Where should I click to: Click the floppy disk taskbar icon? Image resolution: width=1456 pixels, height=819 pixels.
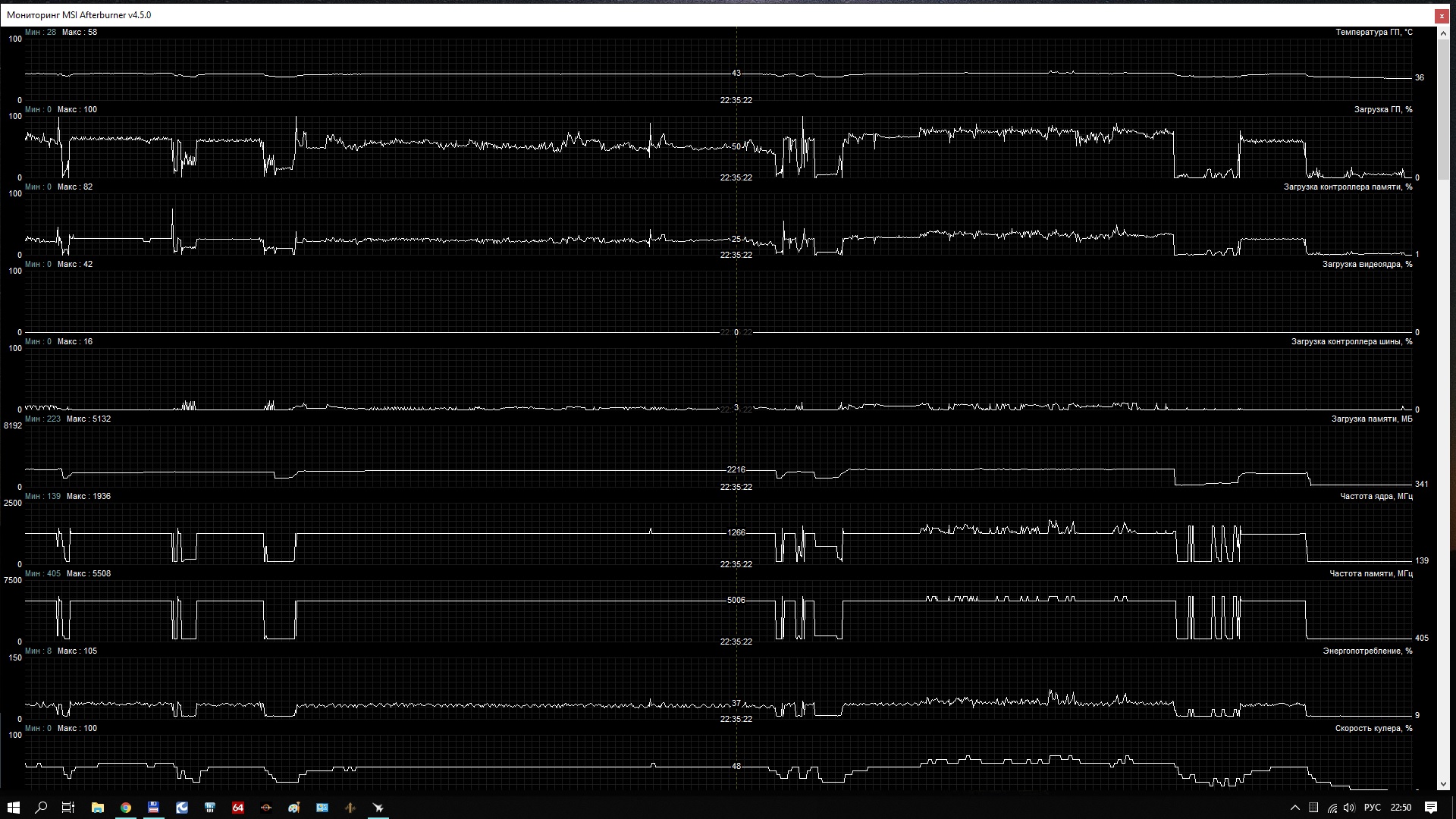point(153,808)
